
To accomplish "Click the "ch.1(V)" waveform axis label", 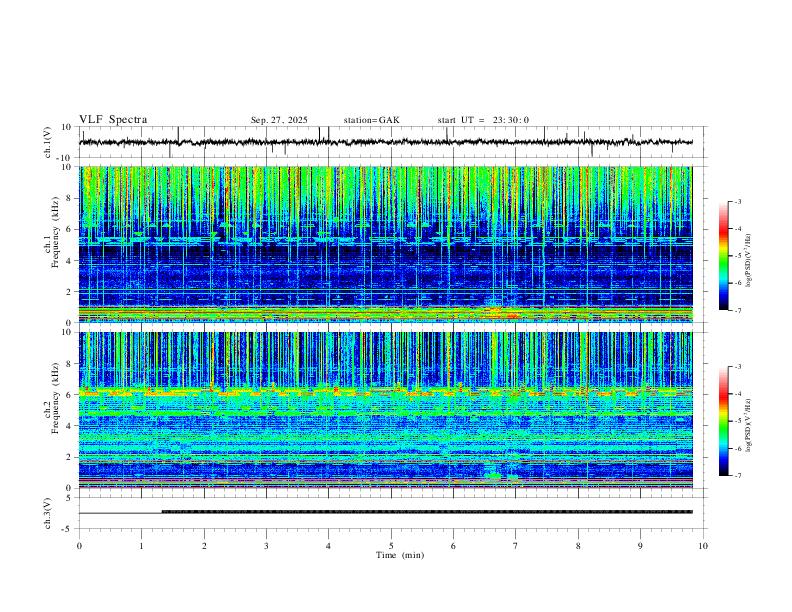I will [48, 142].
